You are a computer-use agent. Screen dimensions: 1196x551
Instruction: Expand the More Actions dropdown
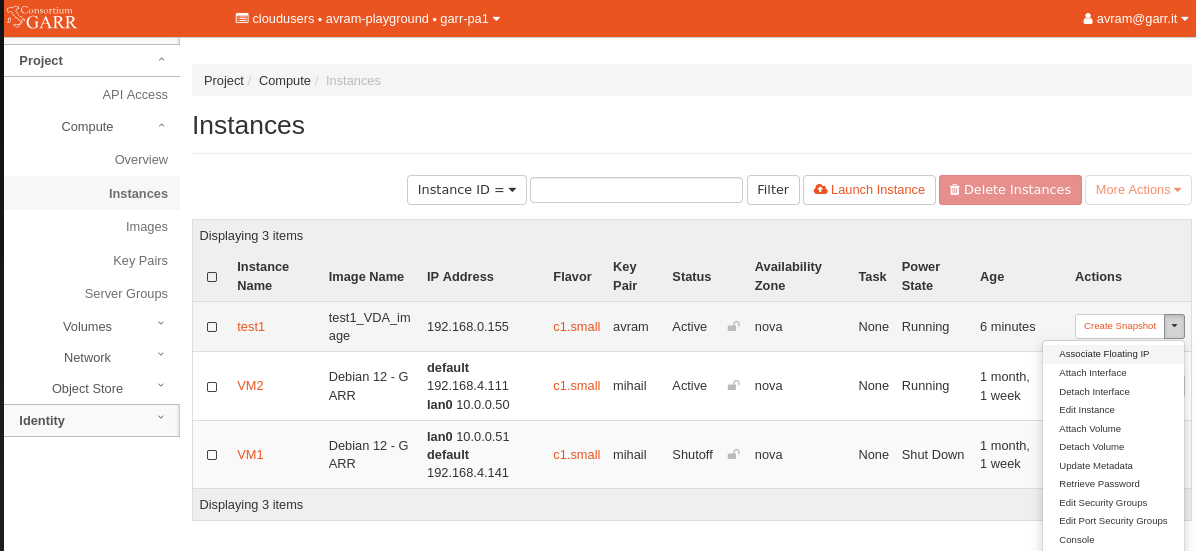click(x=1138, y=190)
